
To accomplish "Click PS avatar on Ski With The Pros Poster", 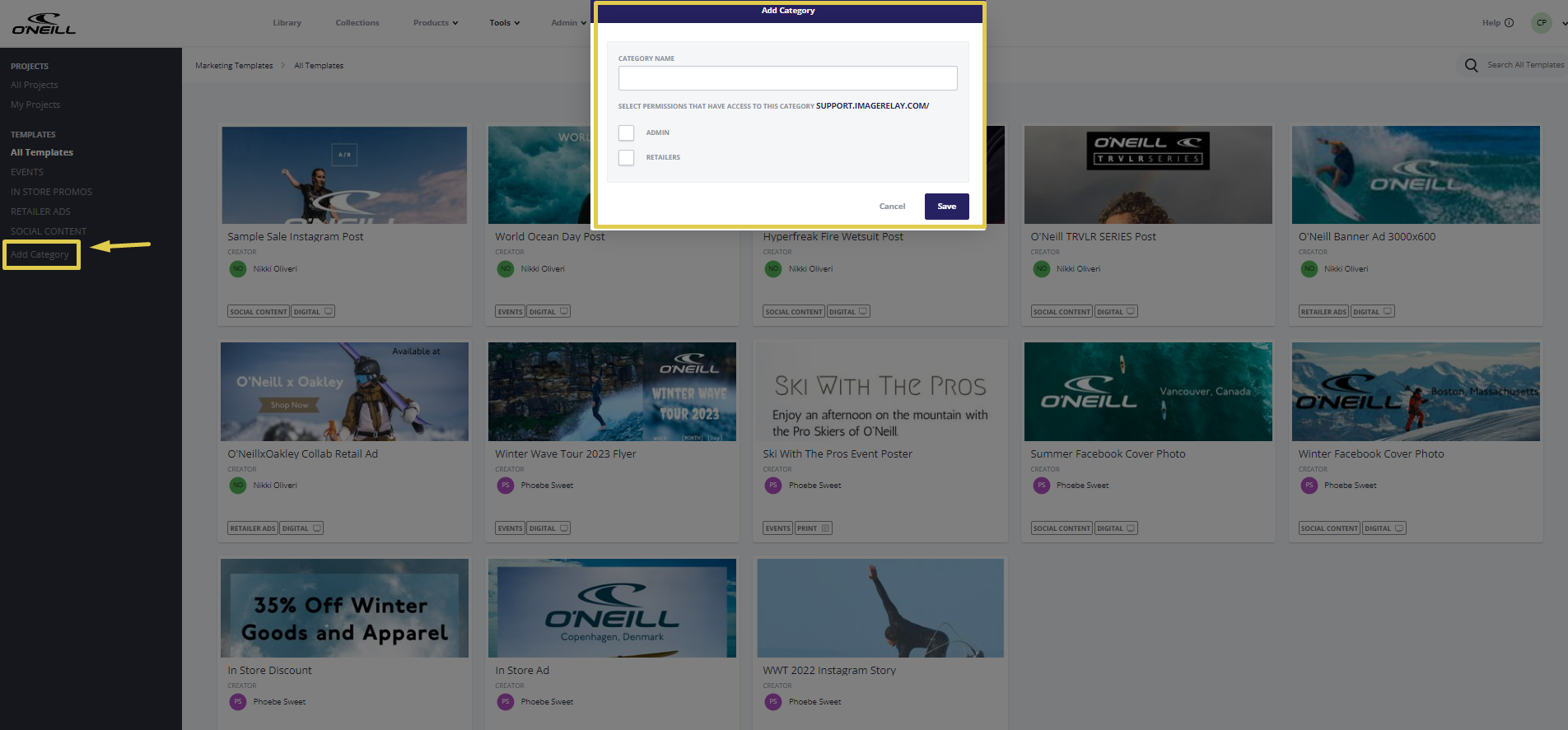I will (x=773, y=485).
